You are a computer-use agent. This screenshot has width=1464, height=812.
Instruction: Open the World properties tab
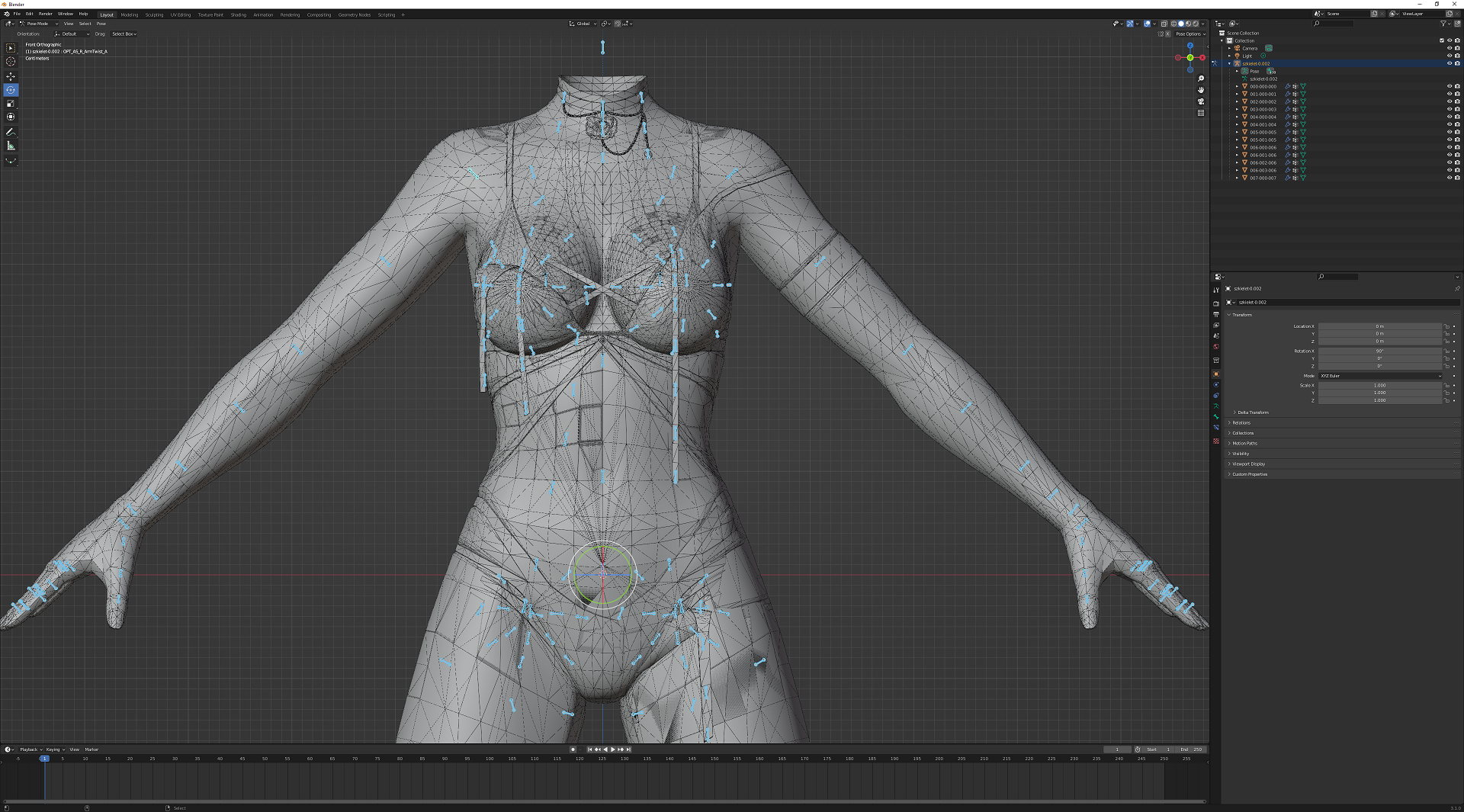pyautogui.click(x=1216, y=347)
